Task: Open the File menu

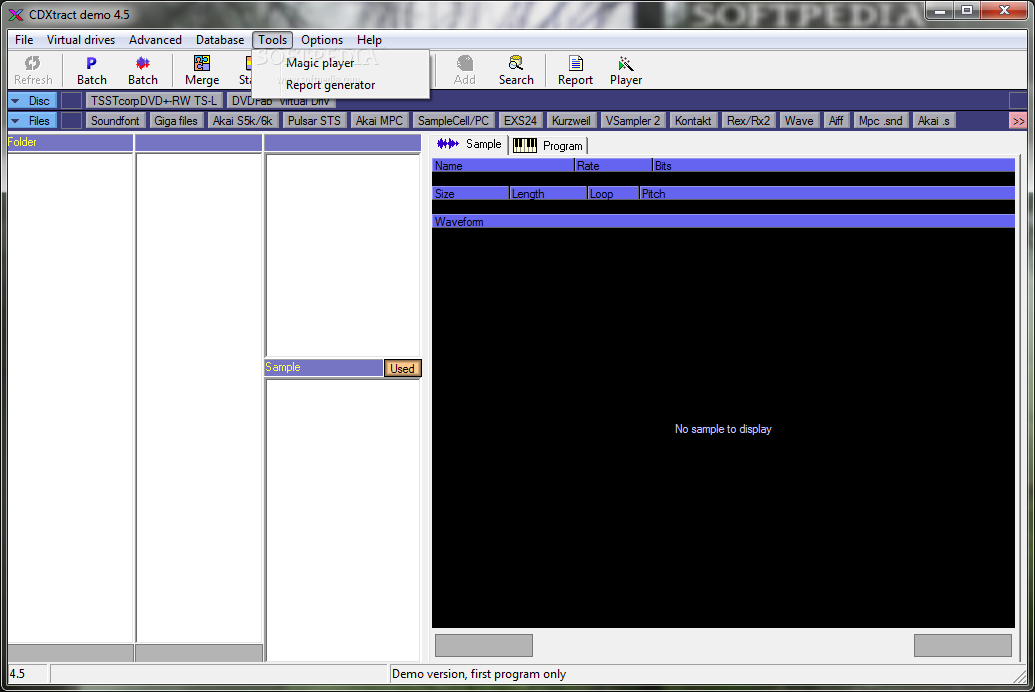Action: click(x=24, y=40)
